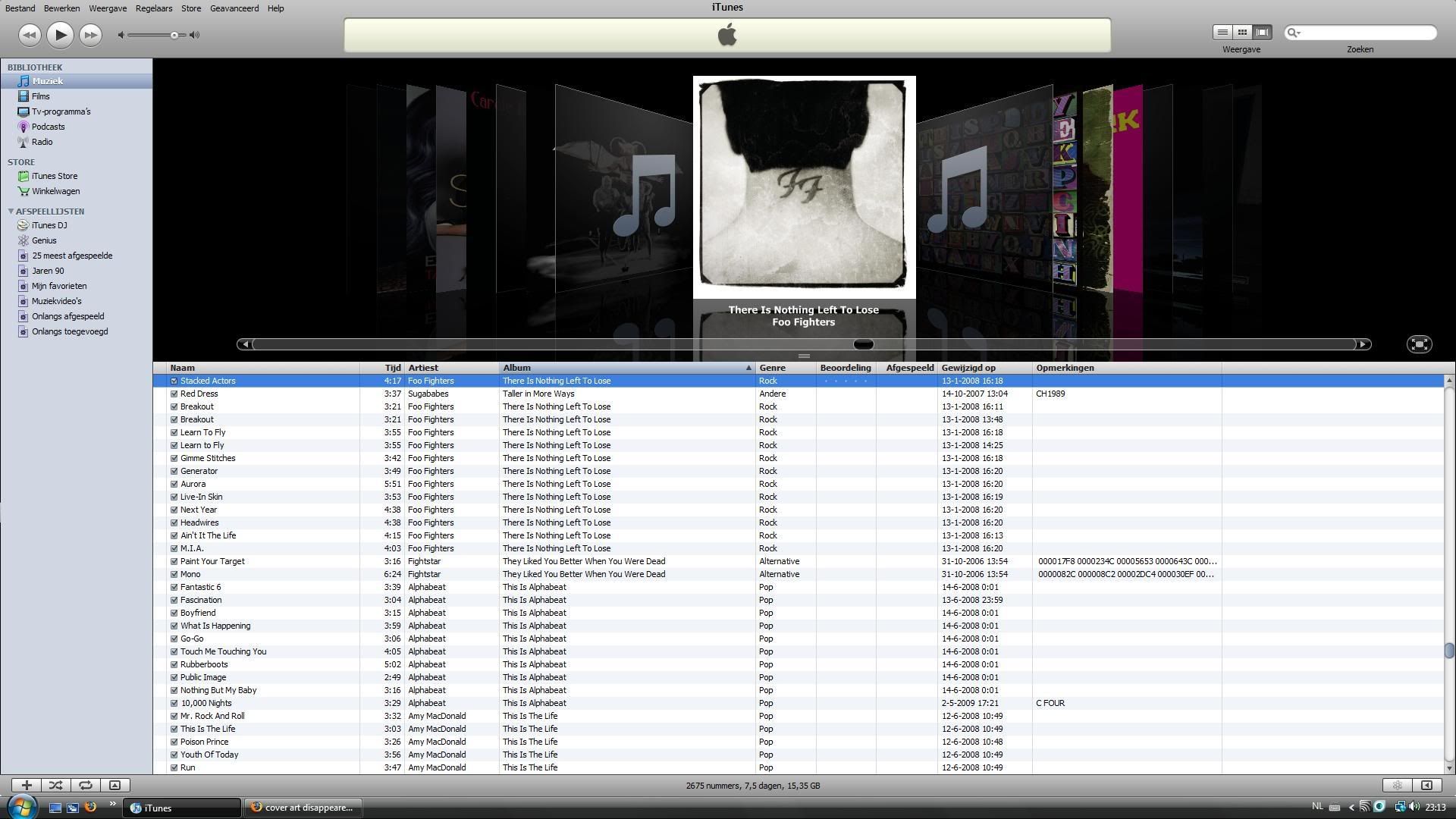The width and height of the screenshot is (1456, 819).
Task: Switch to list view button
Action: click(x=1222, y=32)
